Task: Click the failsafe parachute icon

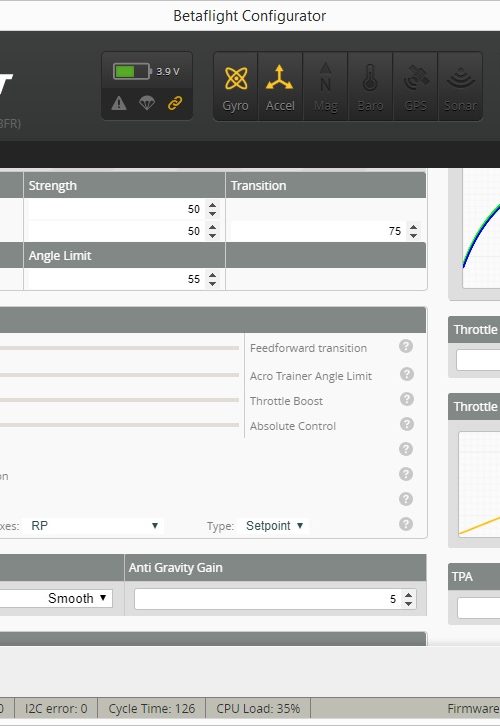Action: pos(147,103)
